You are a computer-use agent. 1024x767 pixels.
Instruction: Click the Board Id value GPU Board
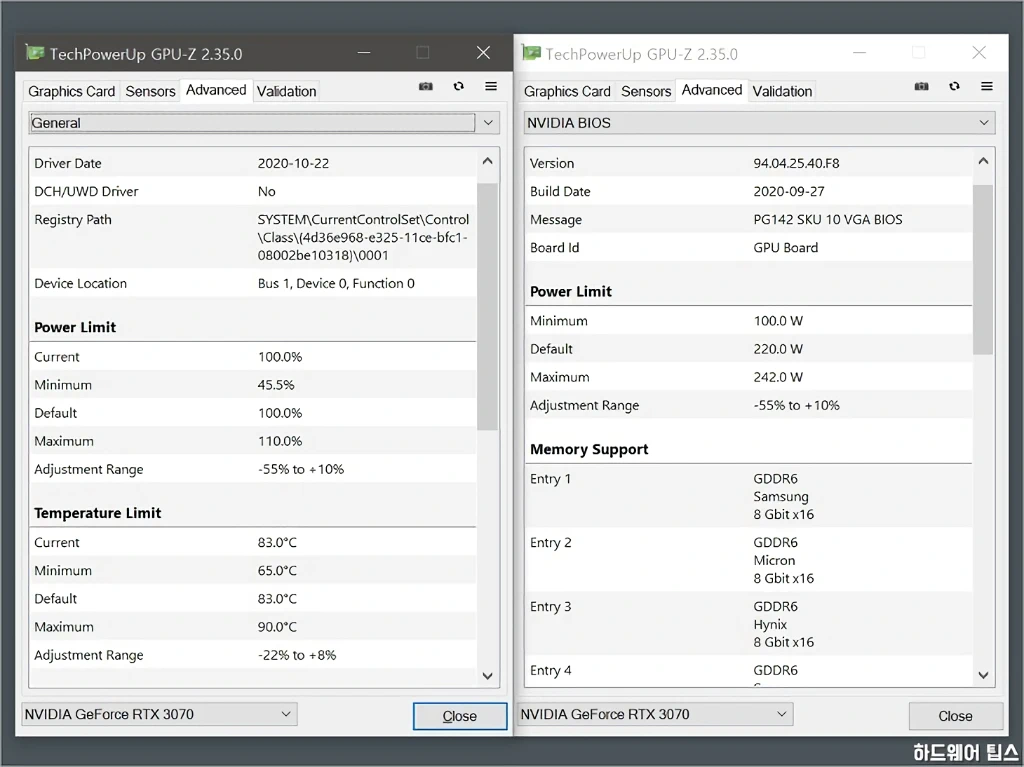coord(786,248)
